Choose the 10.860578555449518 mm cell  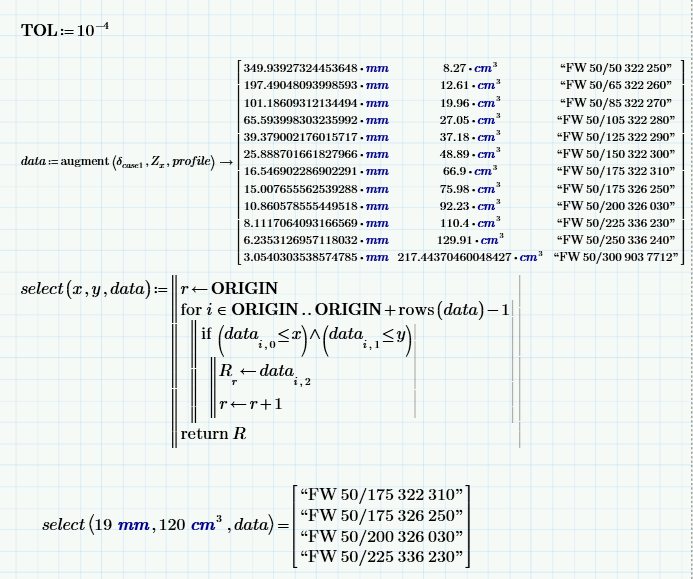click(x=316, y=206)
